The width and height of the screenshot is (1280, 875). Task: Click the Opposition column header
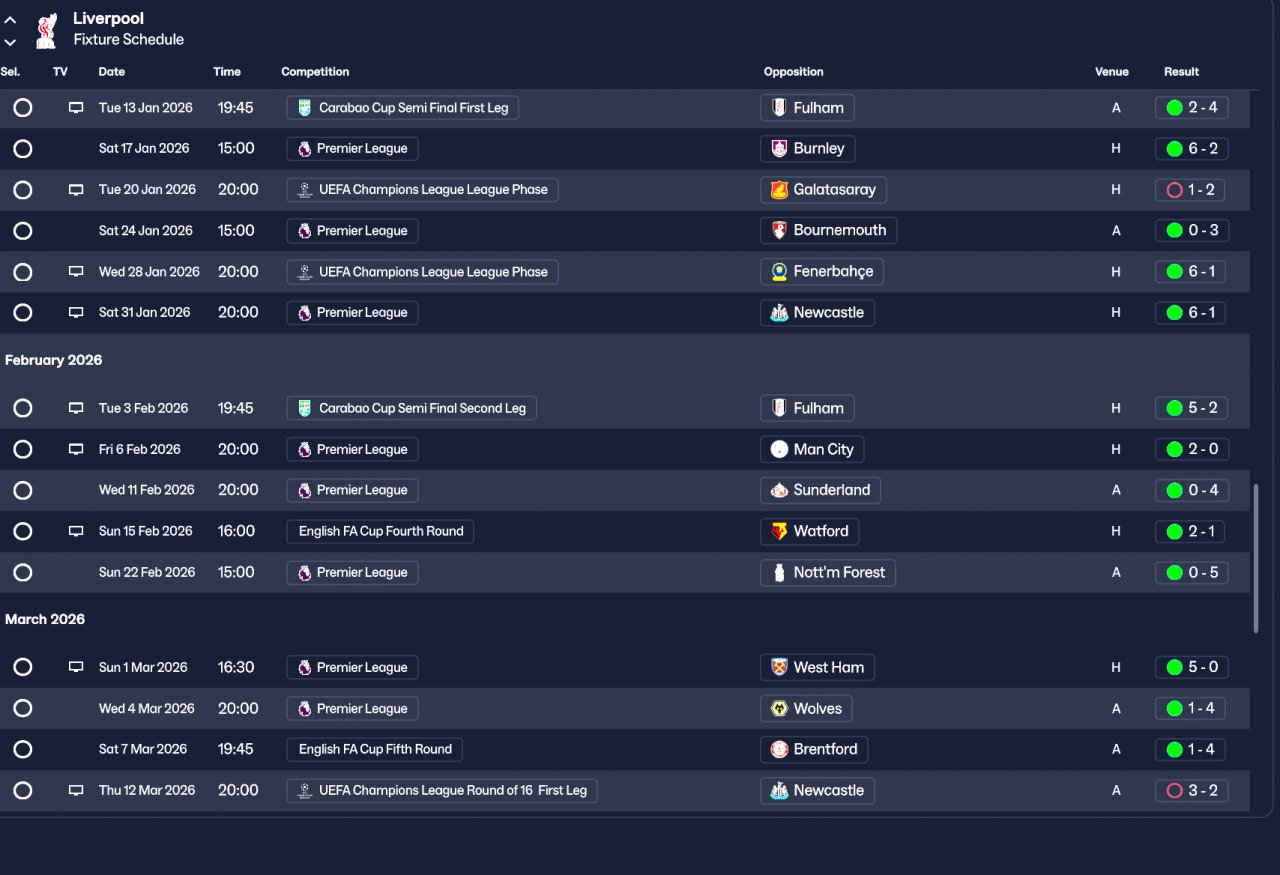point(794,72)
